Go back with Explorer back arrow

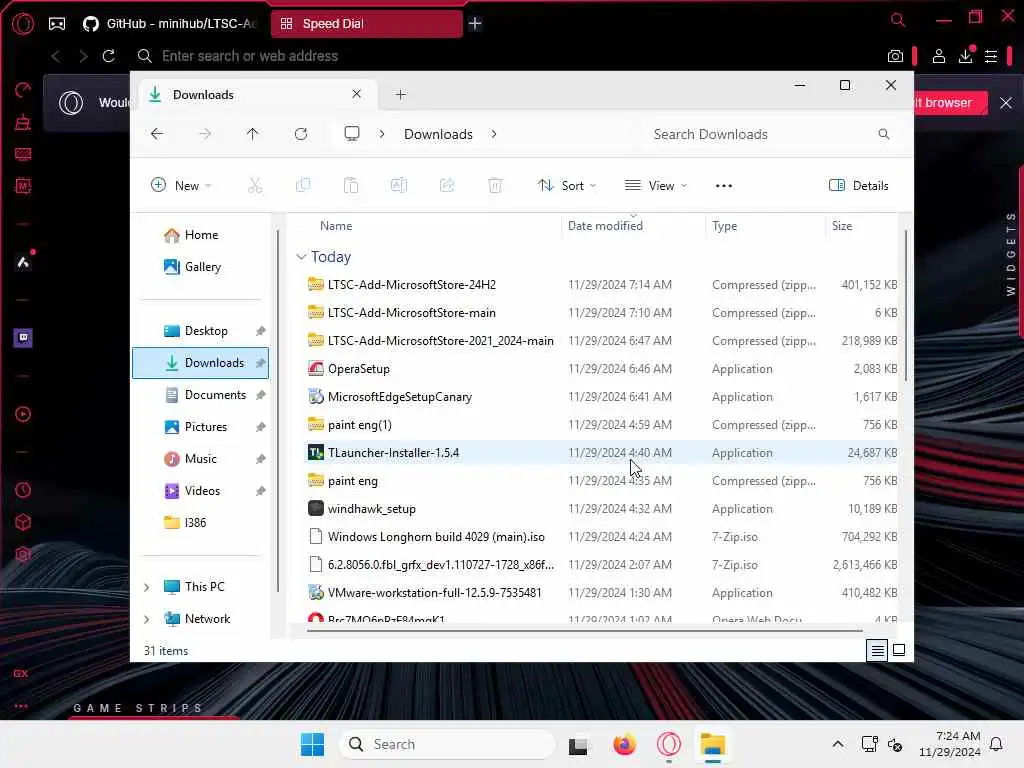pos(157,134)
